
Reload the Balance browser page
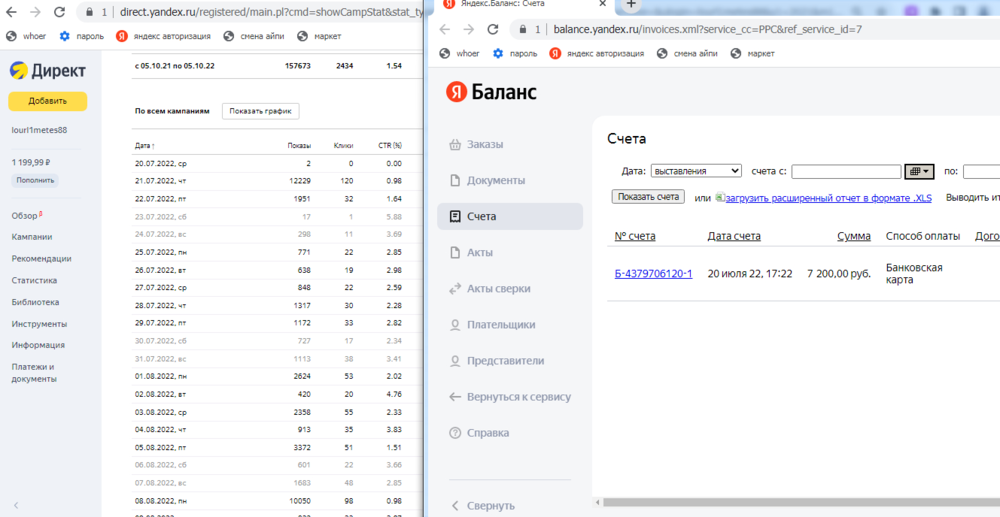[492, 29]
